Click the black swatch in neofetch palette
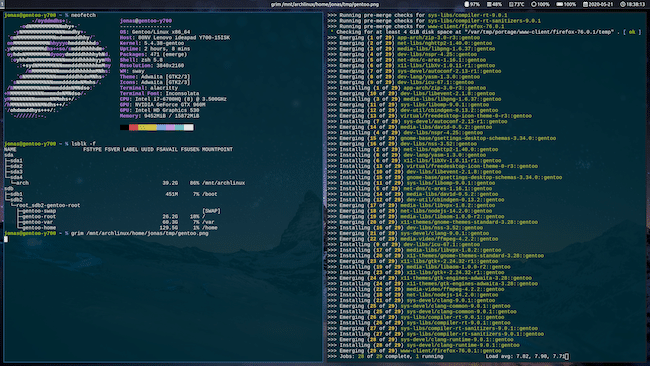650x366 pixels. tap(124, 127)
